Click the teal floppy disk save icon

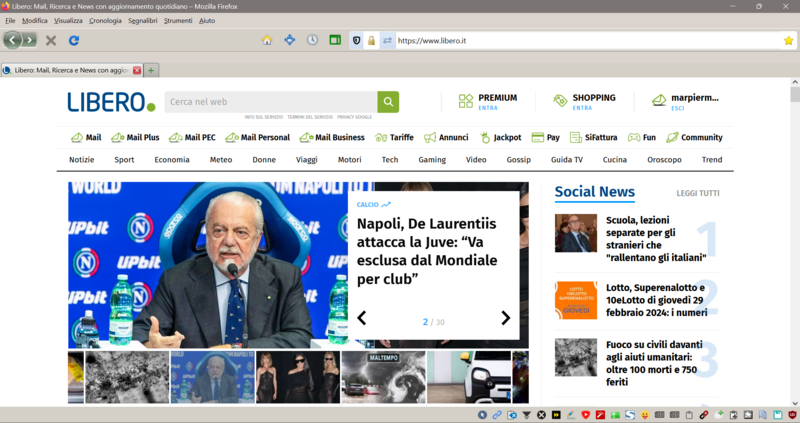778,415
